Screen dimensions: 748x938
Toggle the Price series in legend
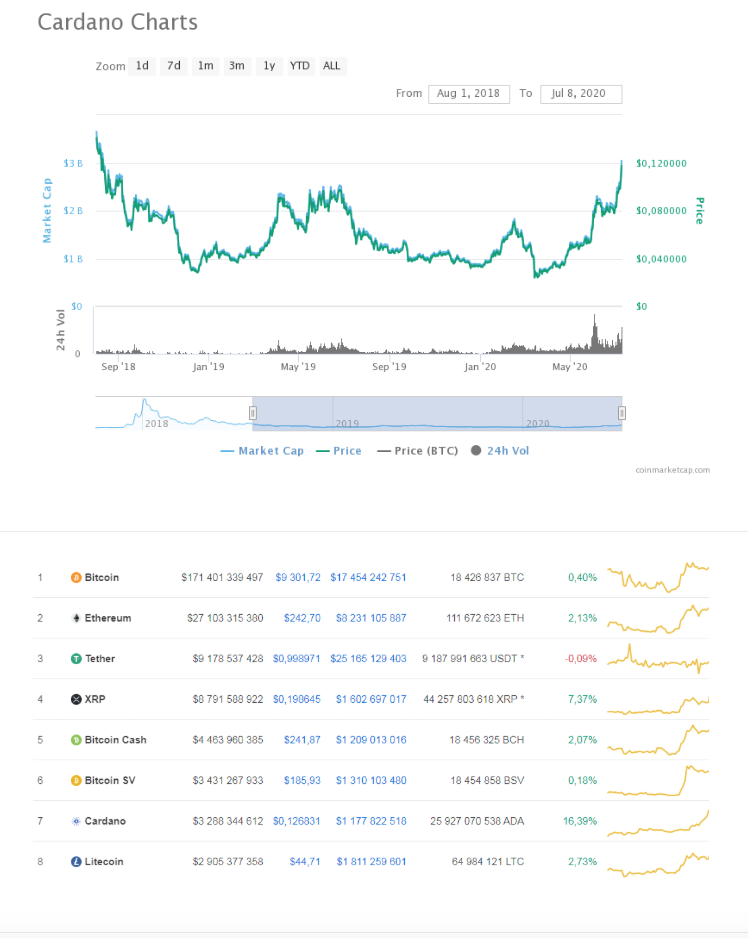pyautogui.click(x=339, y=451)
